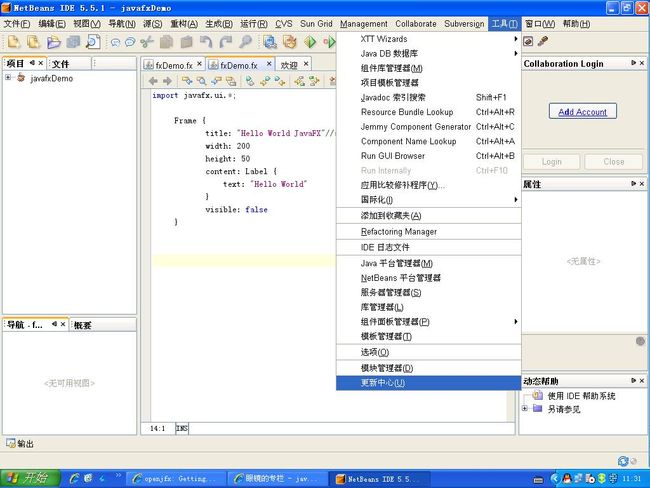Minimize the Collaboration Login panel via arrow

633,63
